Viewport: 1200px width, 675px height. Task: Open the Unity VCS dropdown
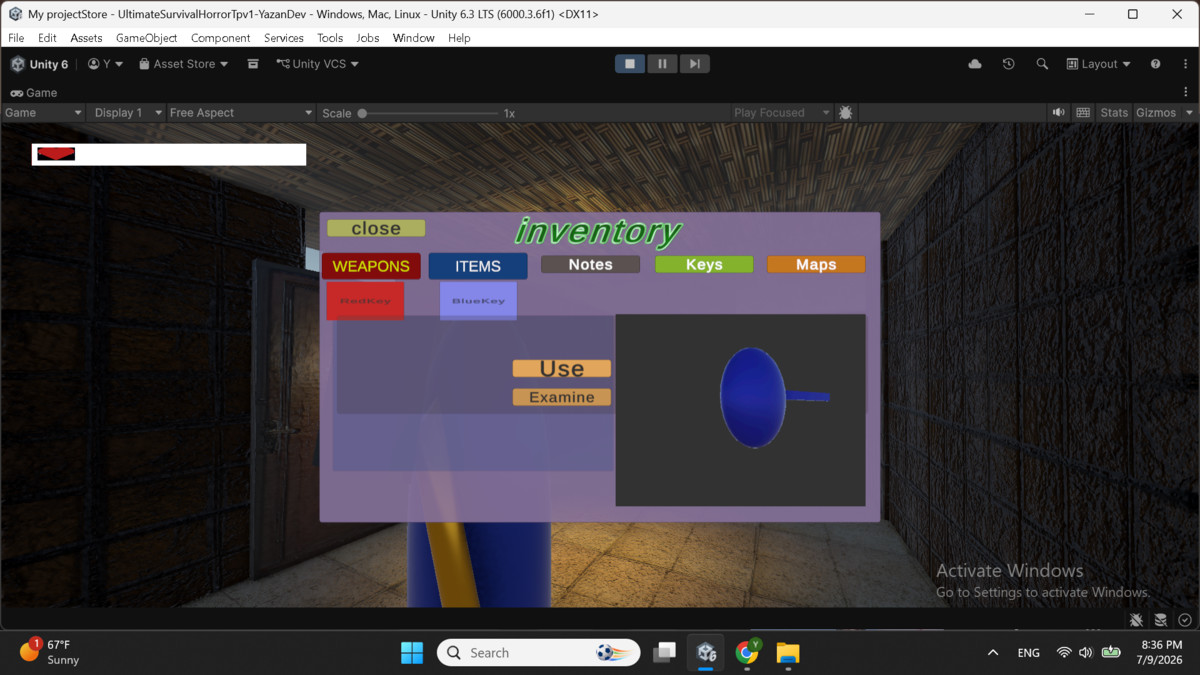[317, 64]
